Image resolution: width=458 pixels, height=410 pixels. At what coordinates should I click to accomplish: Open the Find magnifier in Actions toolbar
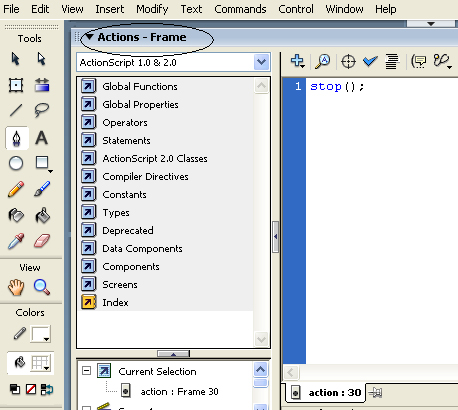click(322, 62)
